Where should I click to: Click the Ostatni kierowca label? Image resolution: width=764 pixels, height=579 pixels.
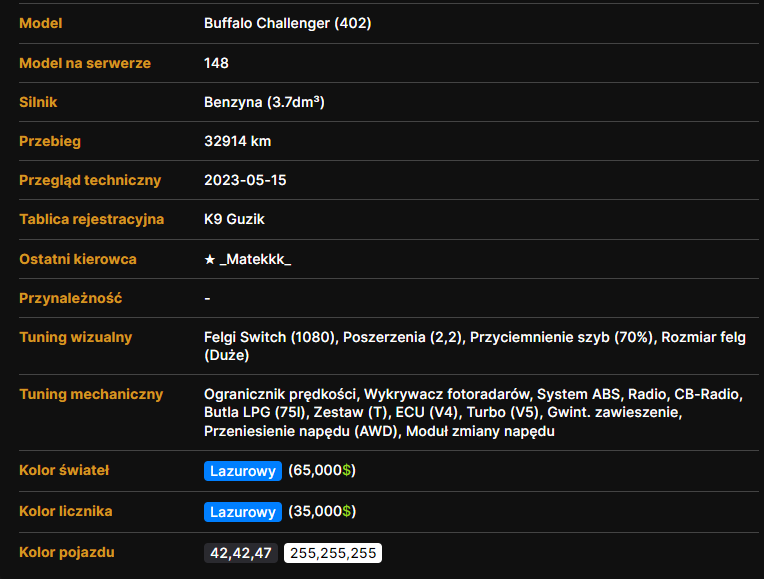point(78,259)
